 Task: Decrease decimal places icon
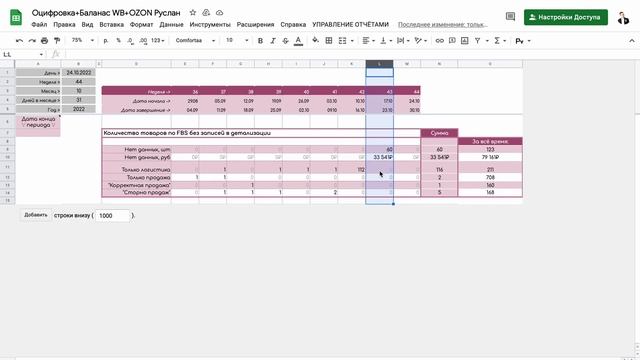click(x=130, y=40)
